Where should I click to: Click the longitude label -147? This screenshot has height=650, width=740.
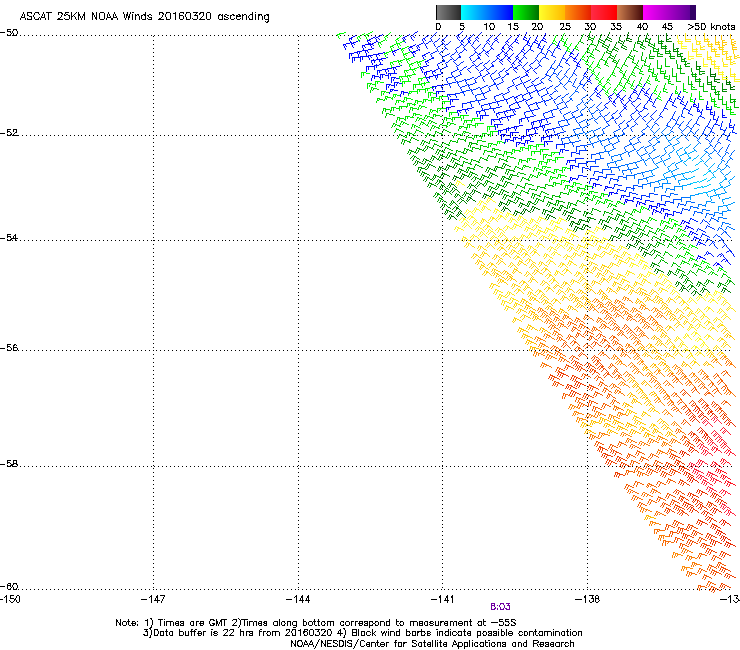pyautogui.click(x=153, y=599)
